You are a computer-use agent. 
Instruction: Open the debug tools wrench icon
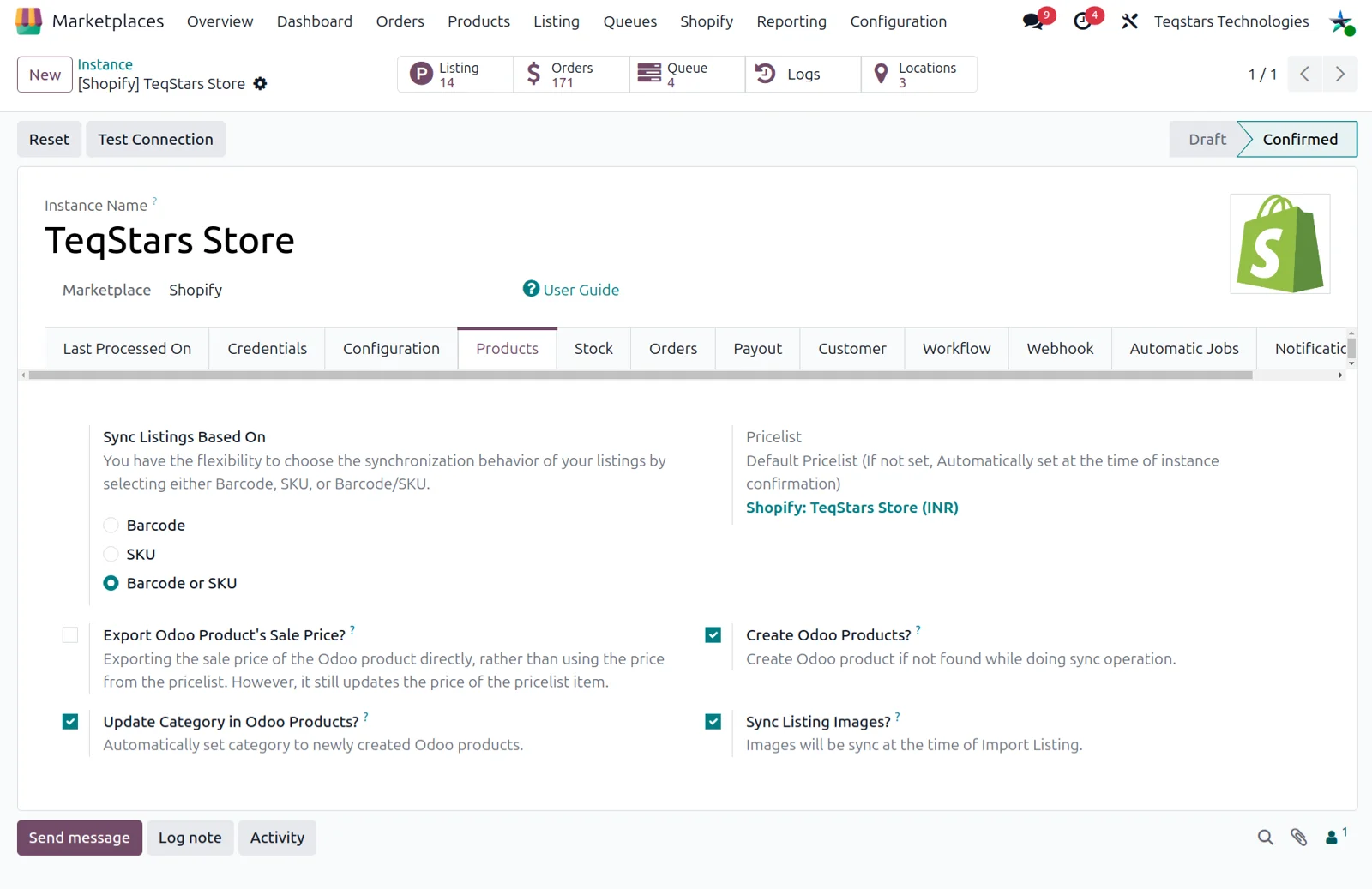pos(1130,21)
